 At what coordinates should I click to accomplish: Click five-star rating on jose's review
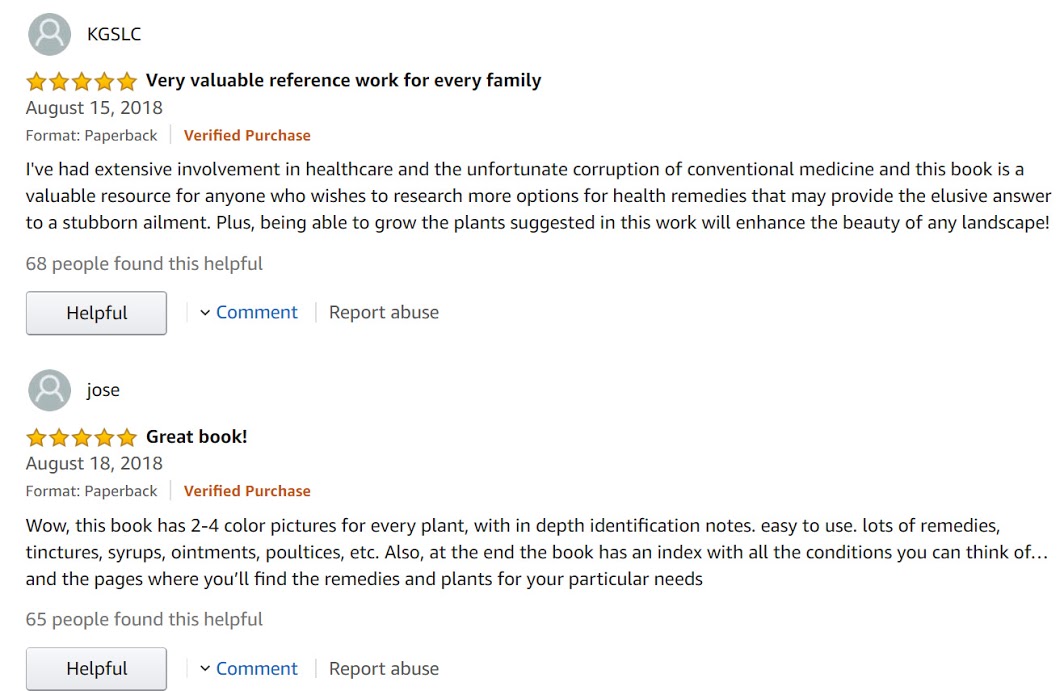coord(81,438)
